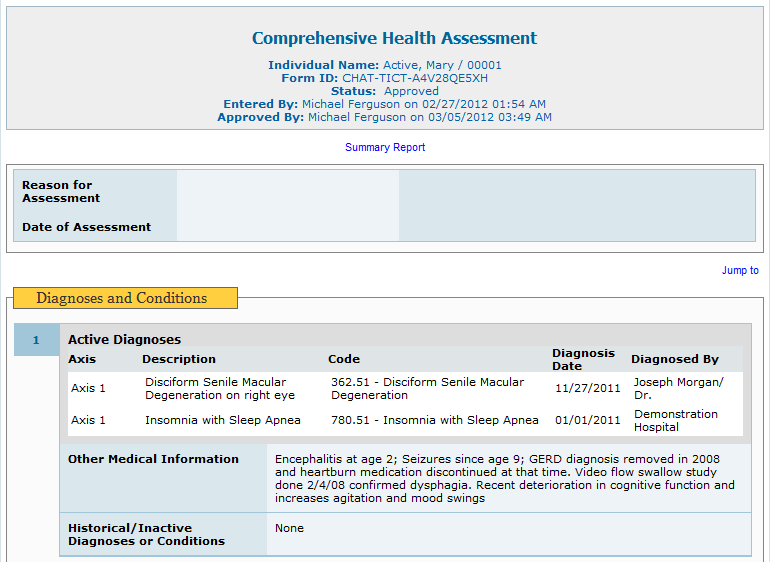Click the Active Diagnoses heading
This screenshot has height=562, width=770.
click(x=124, y=339)
